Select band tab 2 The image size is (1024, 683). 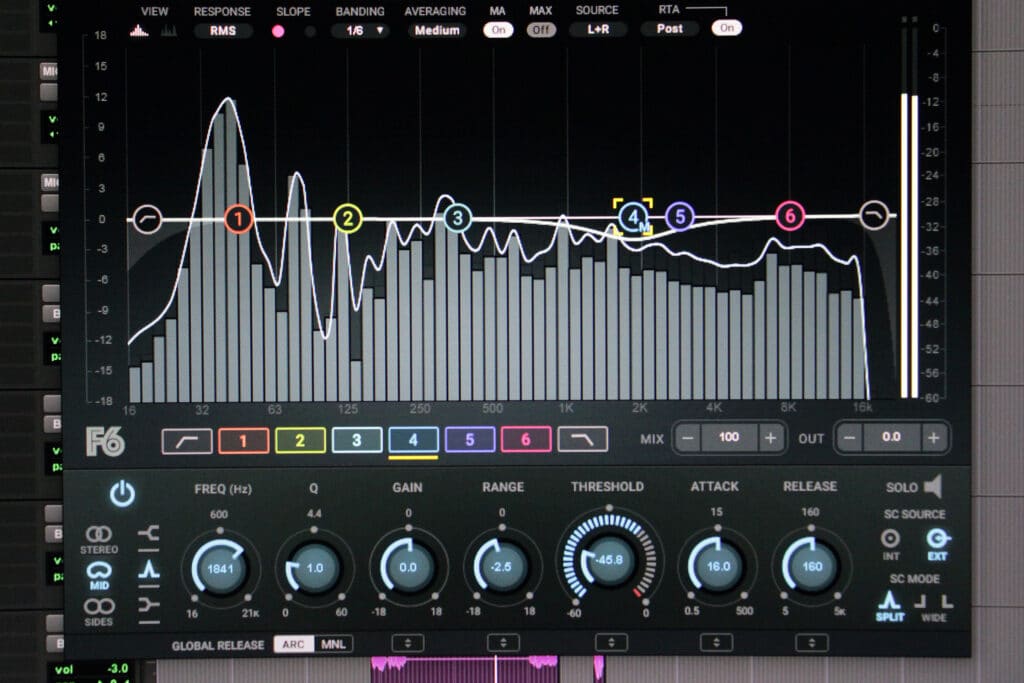point(300,440)
